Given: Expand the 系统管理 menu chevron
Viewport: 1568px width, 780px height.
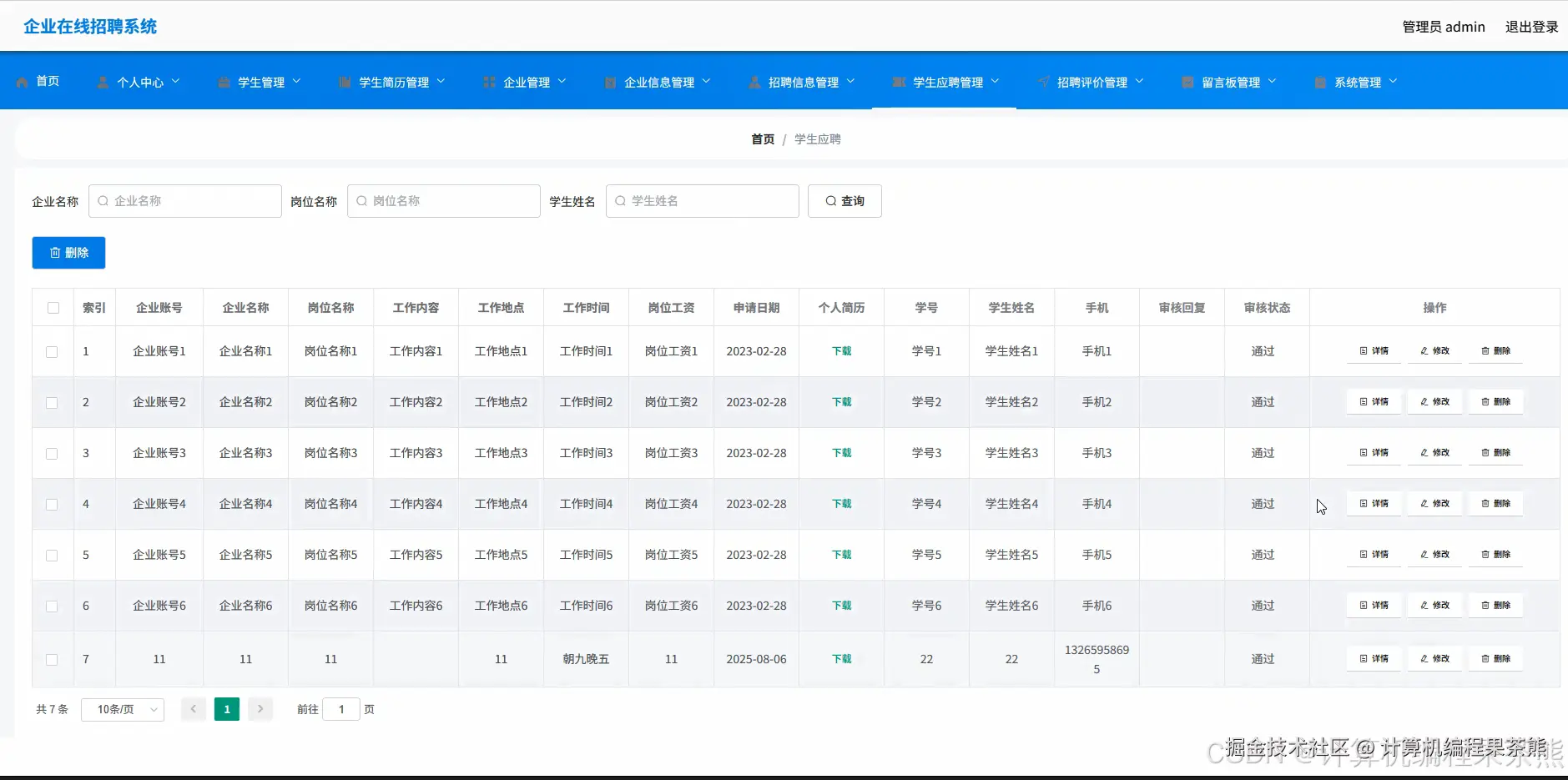Looking at the screenshot, I should 1393,81.
